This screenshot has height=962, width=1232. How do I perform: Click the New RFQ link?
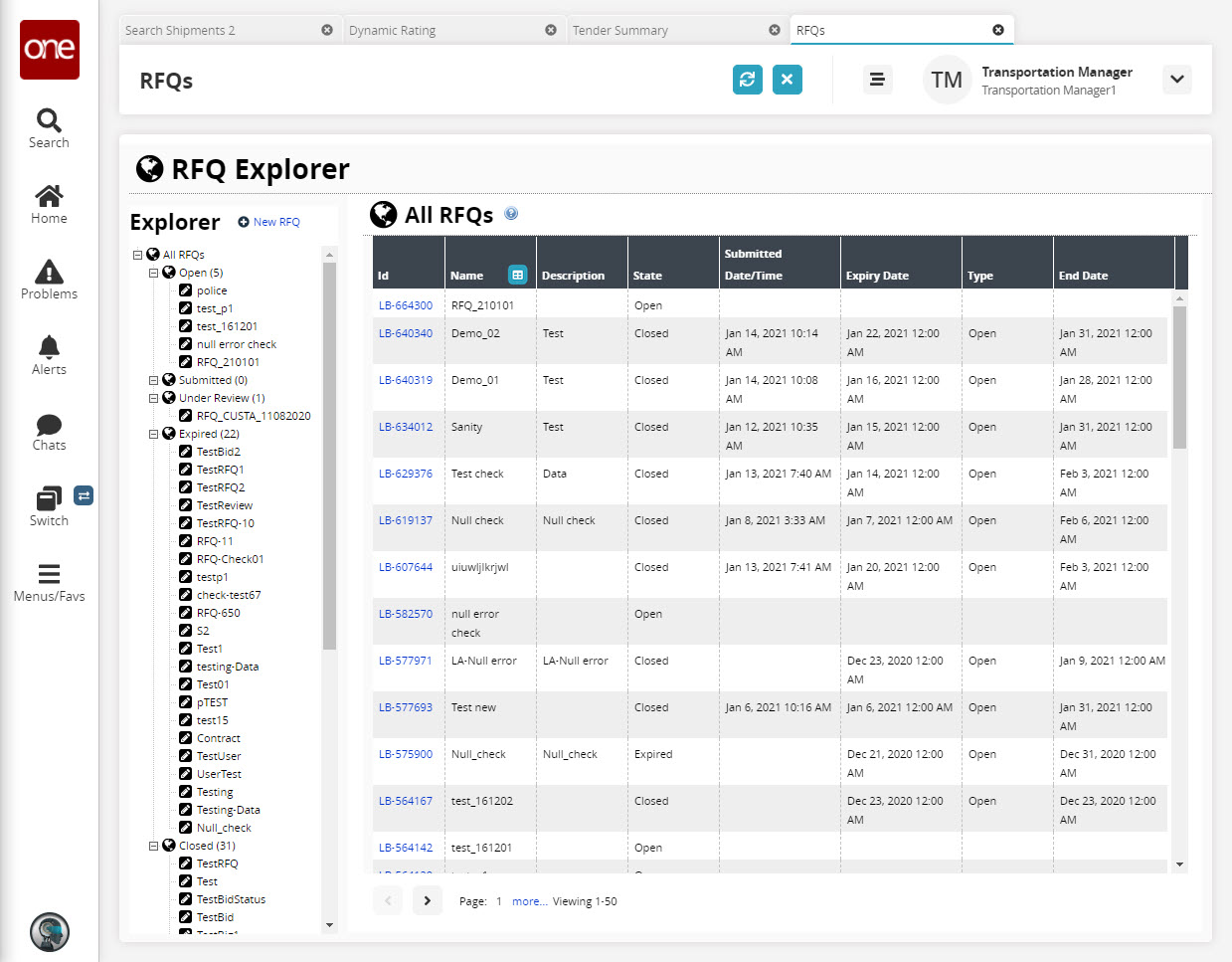pyautogui.click(x=275, y=222)
